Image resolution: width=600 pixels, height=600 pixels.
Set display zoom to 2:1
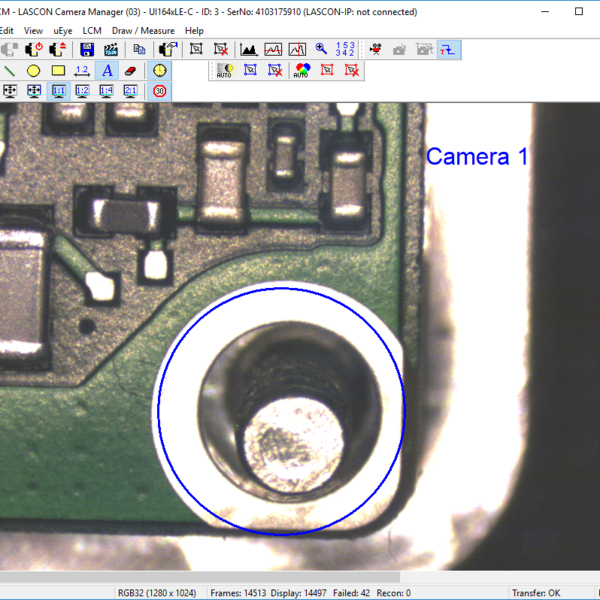tap(130, 91)
